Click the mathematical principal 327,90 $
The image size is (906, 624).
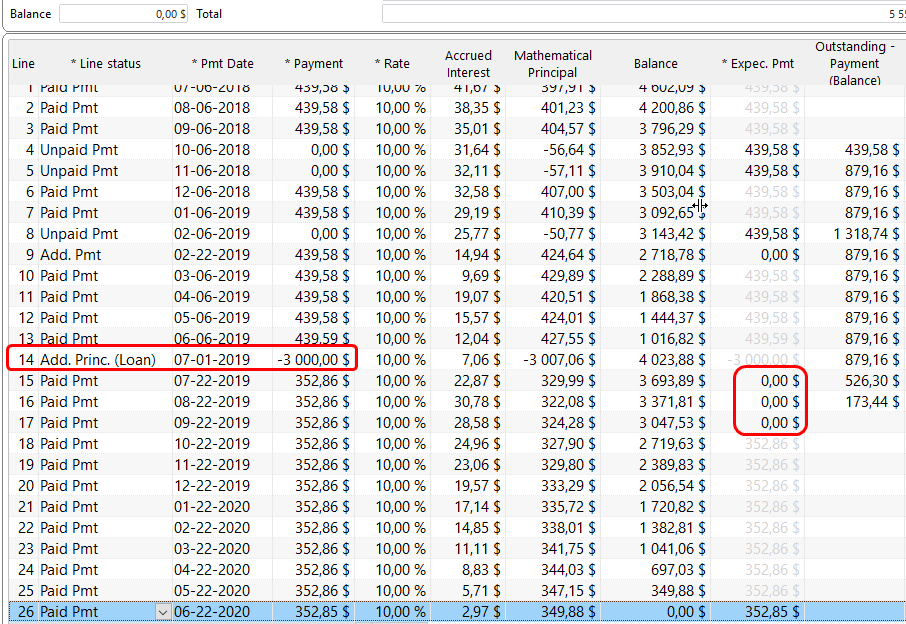click(x=568, y=444)
